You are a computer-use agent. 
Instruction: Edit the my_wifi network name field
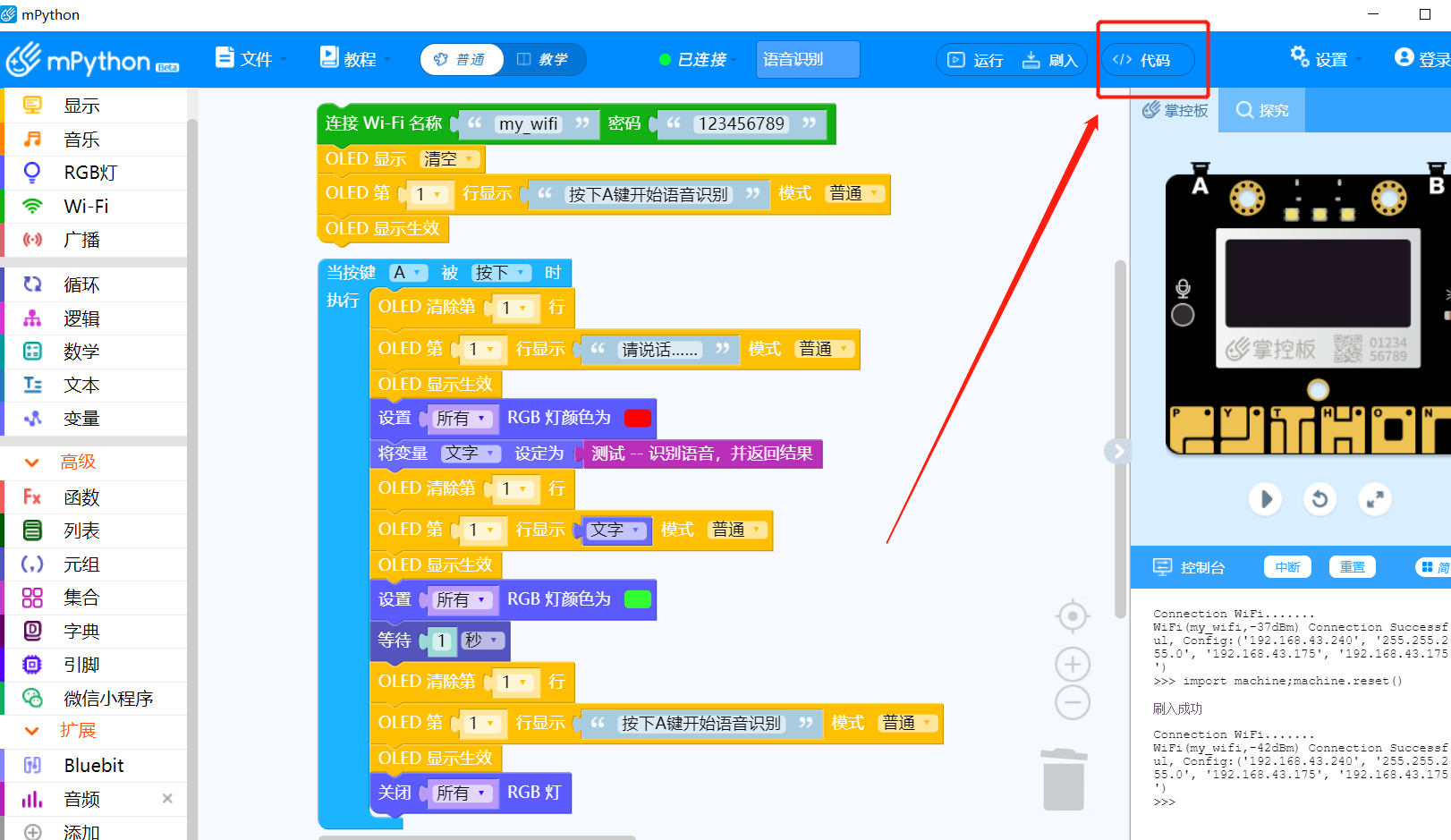(529, 124)
